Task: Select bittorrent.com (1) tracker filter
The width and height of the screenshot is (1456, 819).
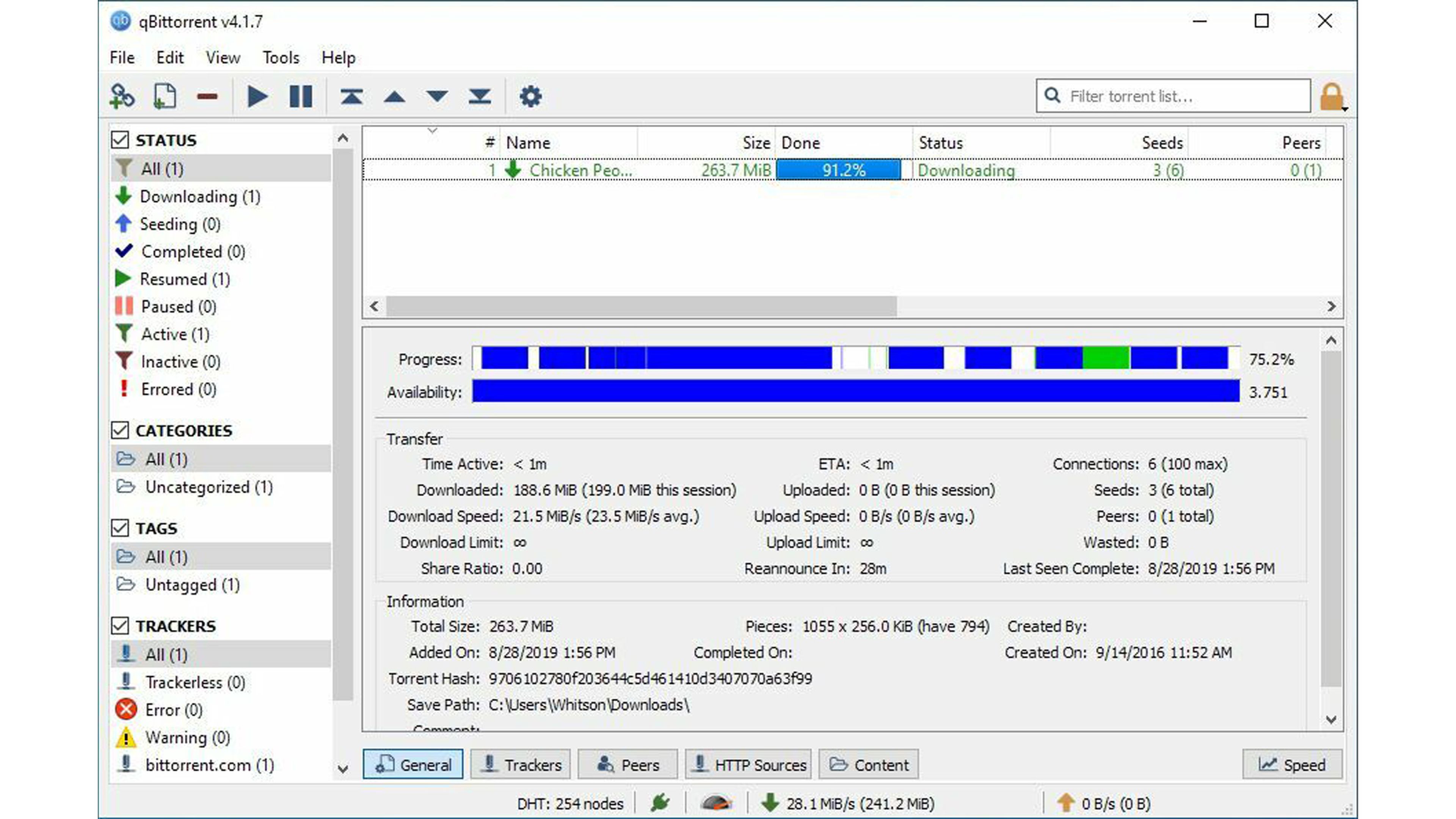Action: click(x=221, y=765)
